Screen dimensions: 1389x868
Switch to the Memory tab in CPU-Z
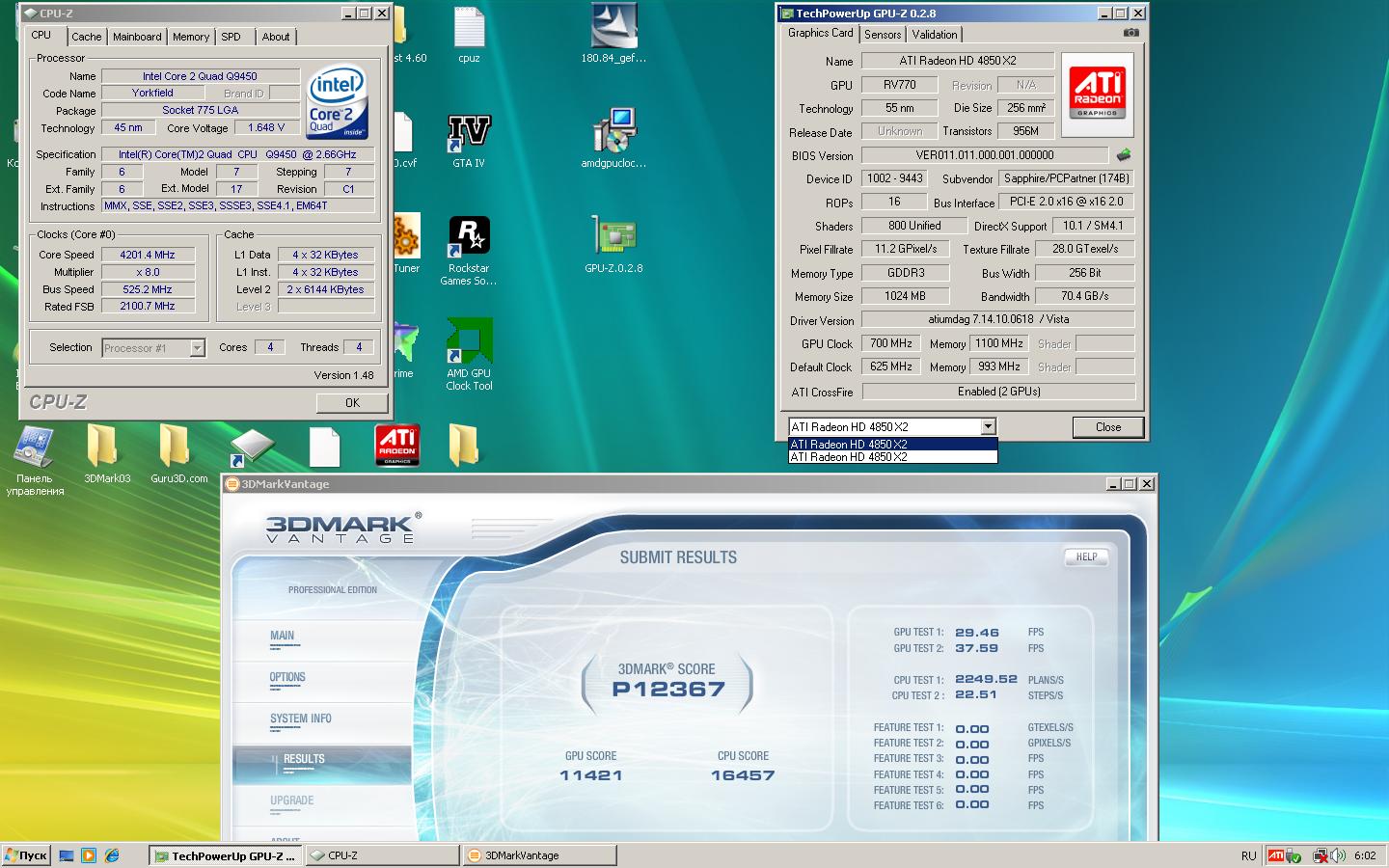coord(191,37)
